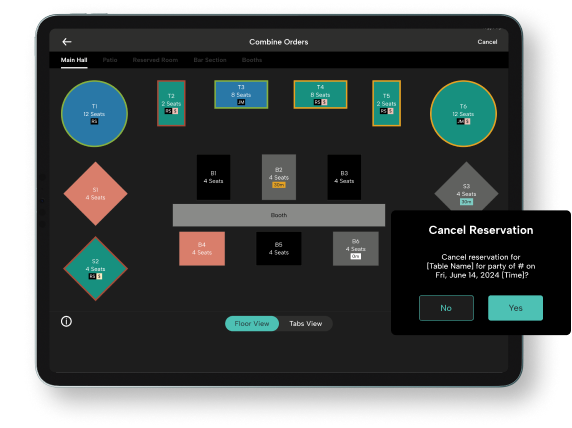This screenshot has width=572, height=428.
Task: Open the Patio tab
Action: (110, 60)
